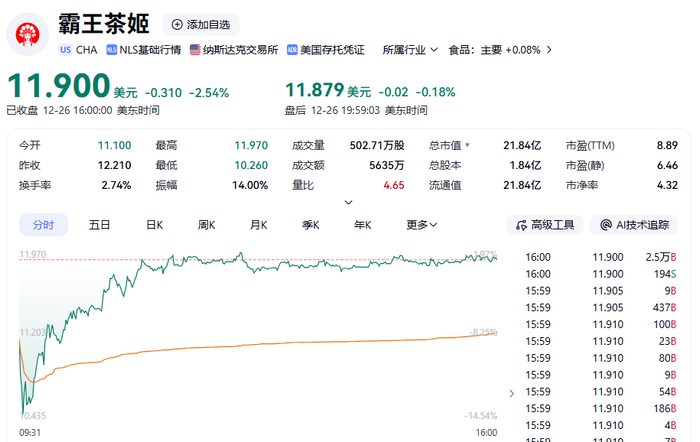
Task: Collapse the trade list side panel arrow
Action: 512,393
